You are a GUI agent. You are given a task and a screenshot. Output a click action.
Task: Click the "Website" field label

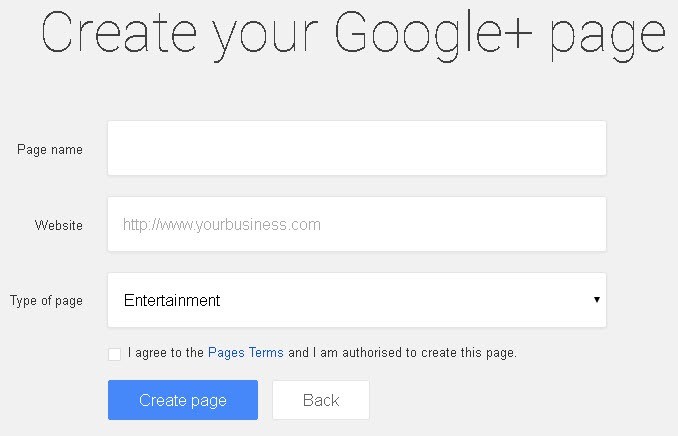(x=59, y=225)
